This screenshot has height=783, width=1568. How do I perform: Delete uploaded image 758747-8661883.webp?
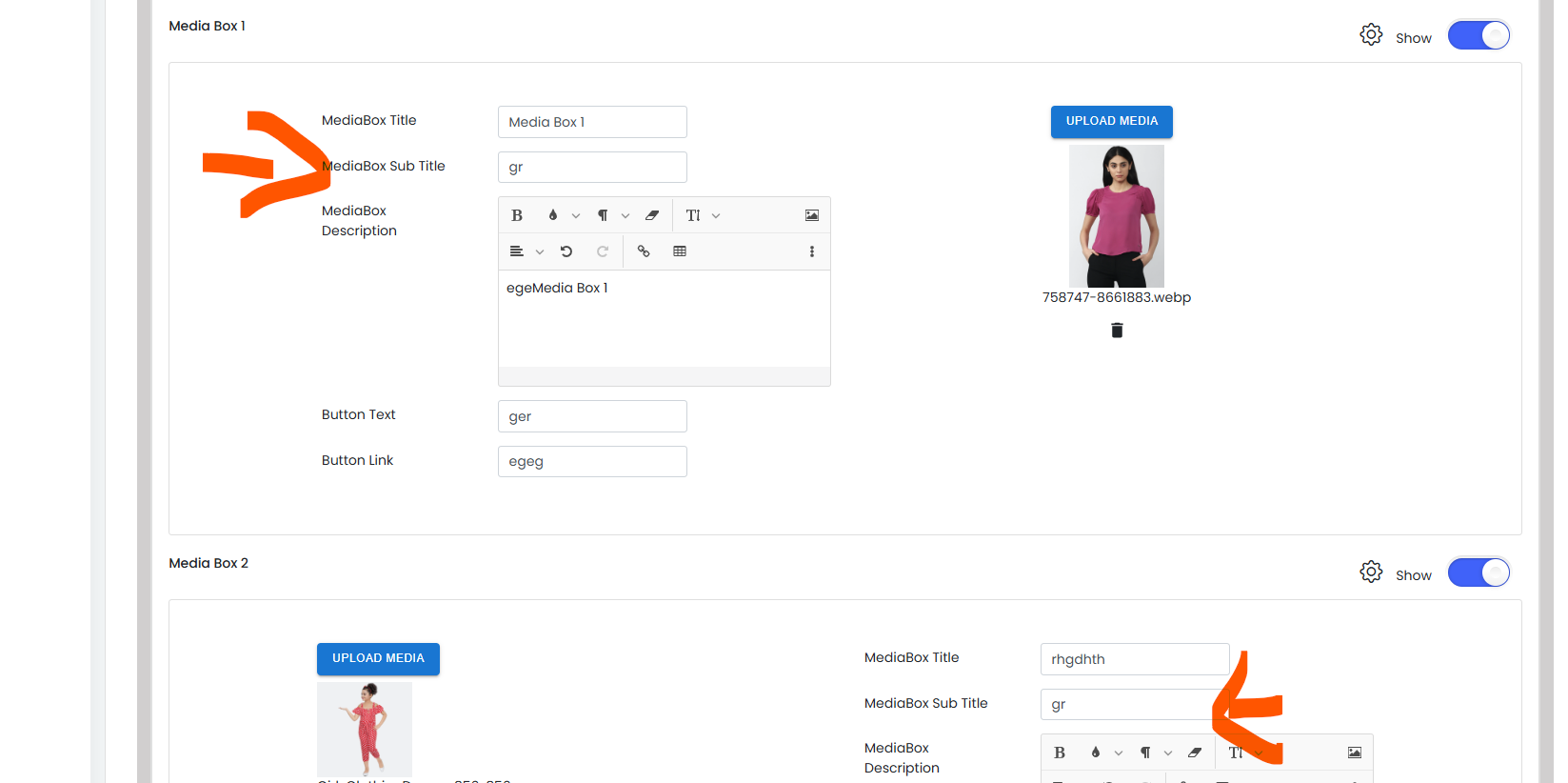(x=1117, y=331)
